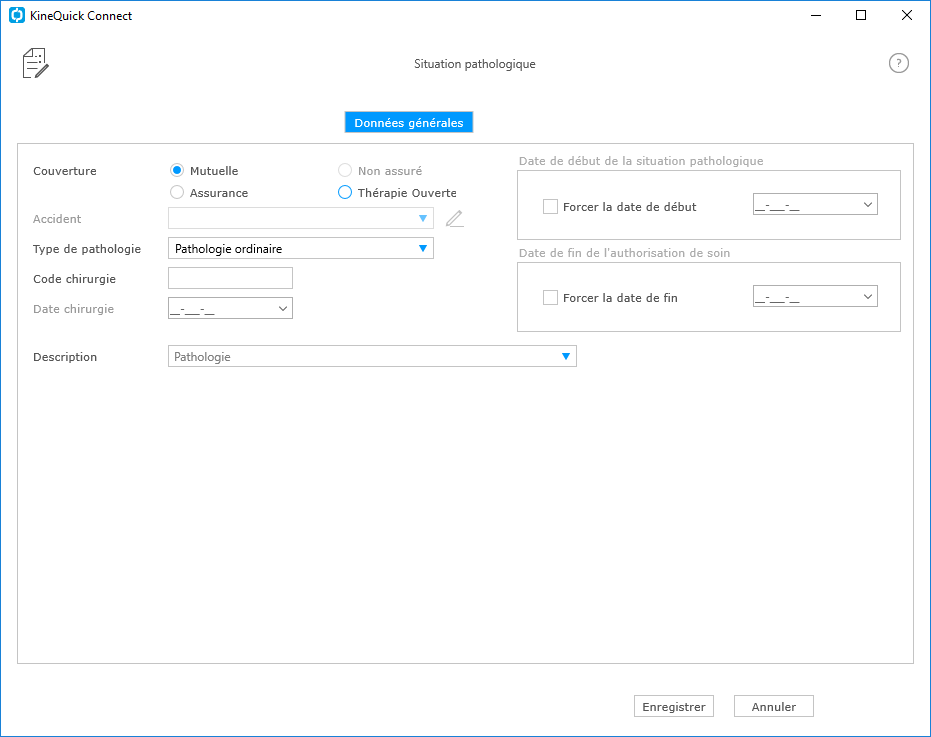
Task: Click the Type de pathologie label
Action: click(87, 249)
